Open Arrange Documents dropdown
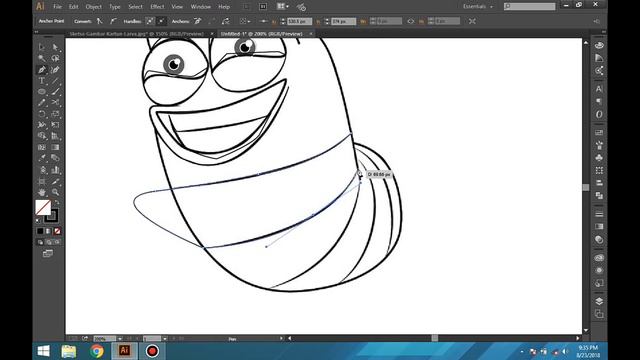Screen dimensions: 640x360 point(282,7)
